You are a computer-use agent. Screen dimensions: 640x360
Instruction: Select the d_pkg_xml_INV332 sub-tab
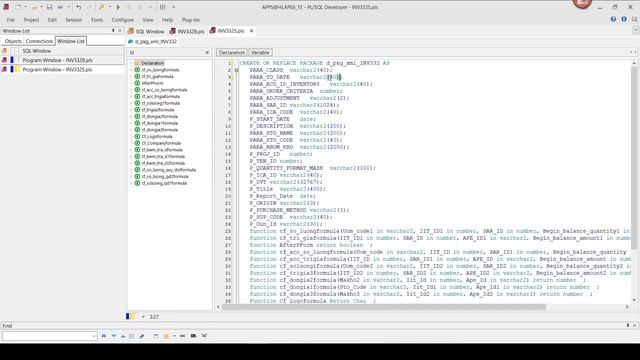[x=152, y=42]
